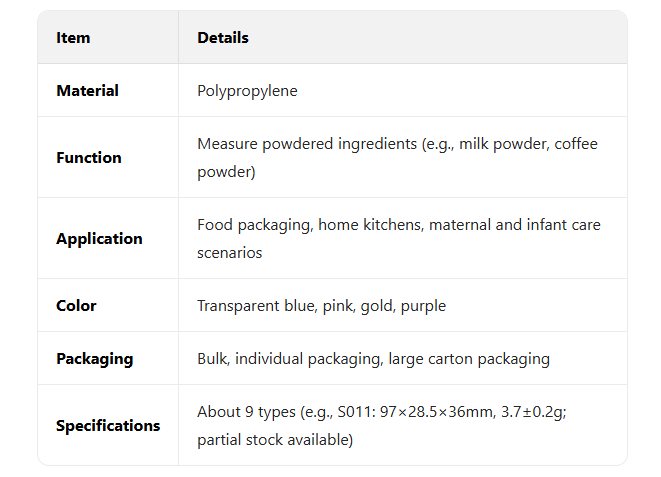661x477 pixels.
Task: Select the 'Color' row label
Action: 76,306
